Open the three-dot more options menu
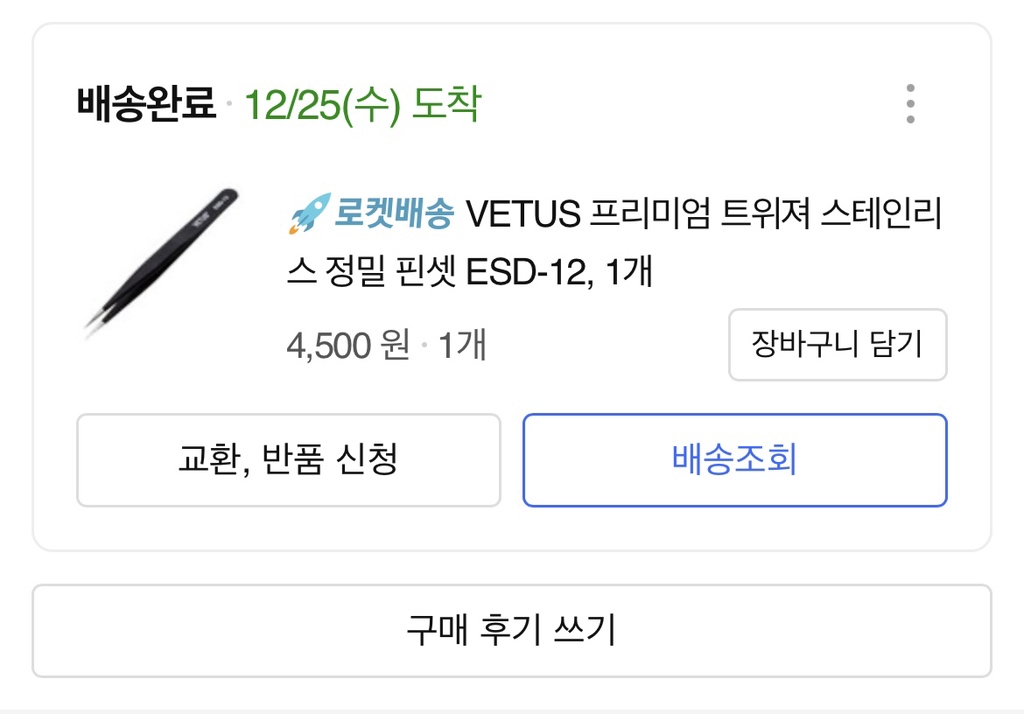This screenshot has width=1024, height=714. (x=910, y=104)
